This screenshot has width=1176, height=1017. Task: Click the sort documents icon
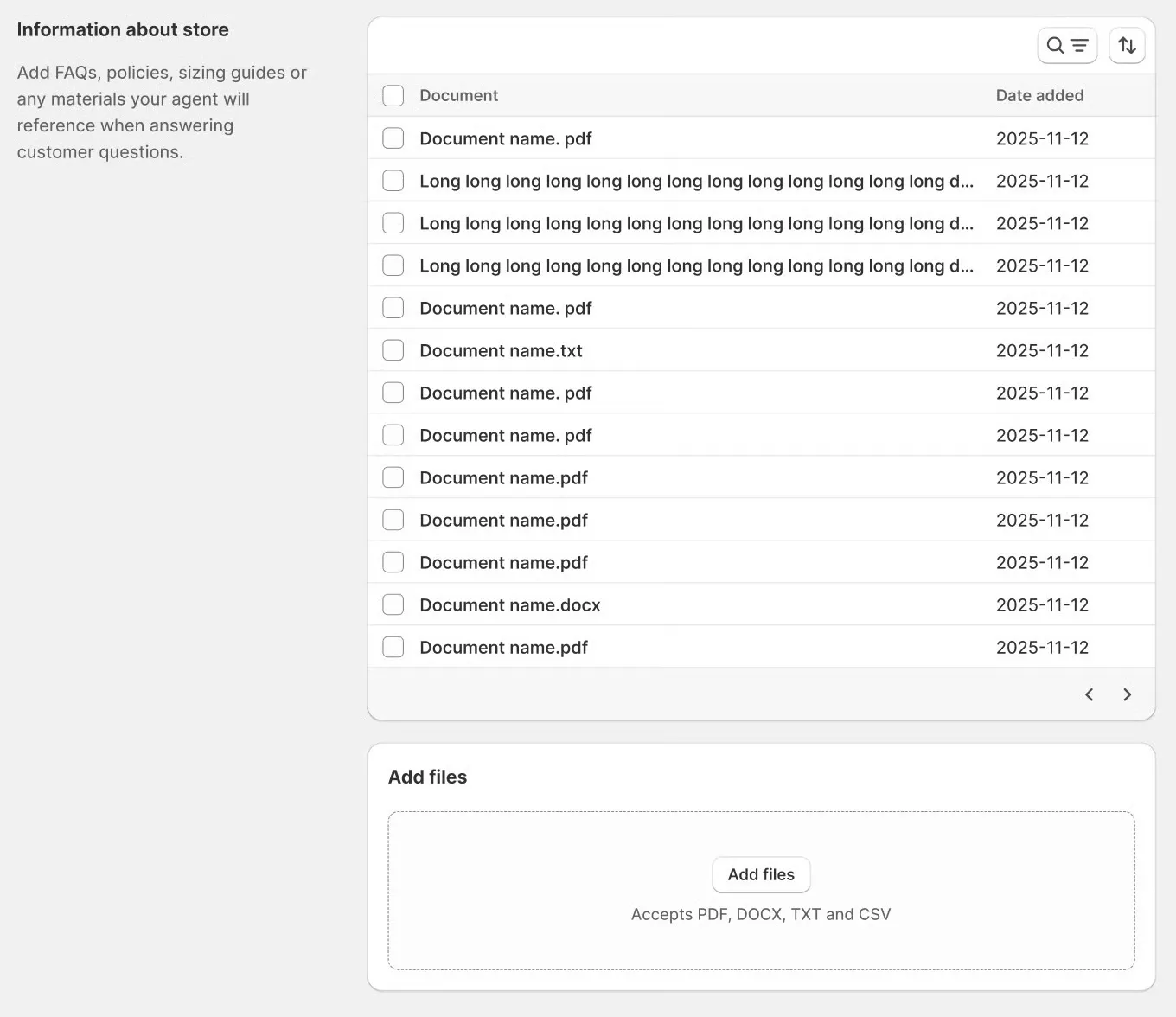(x=1127, y=46)
